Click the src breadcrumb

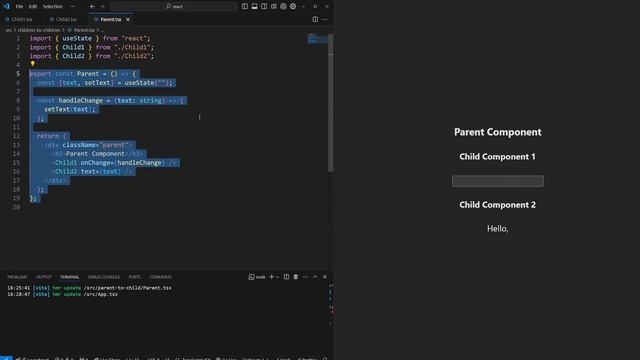(x=9, y=30)
